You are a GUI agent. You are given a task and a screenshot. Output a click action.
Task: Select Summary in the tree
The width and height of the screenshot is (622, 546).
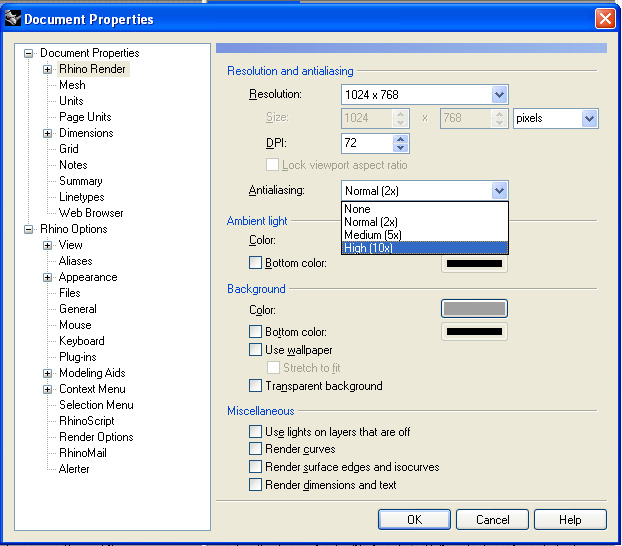[x=81, y=181]
